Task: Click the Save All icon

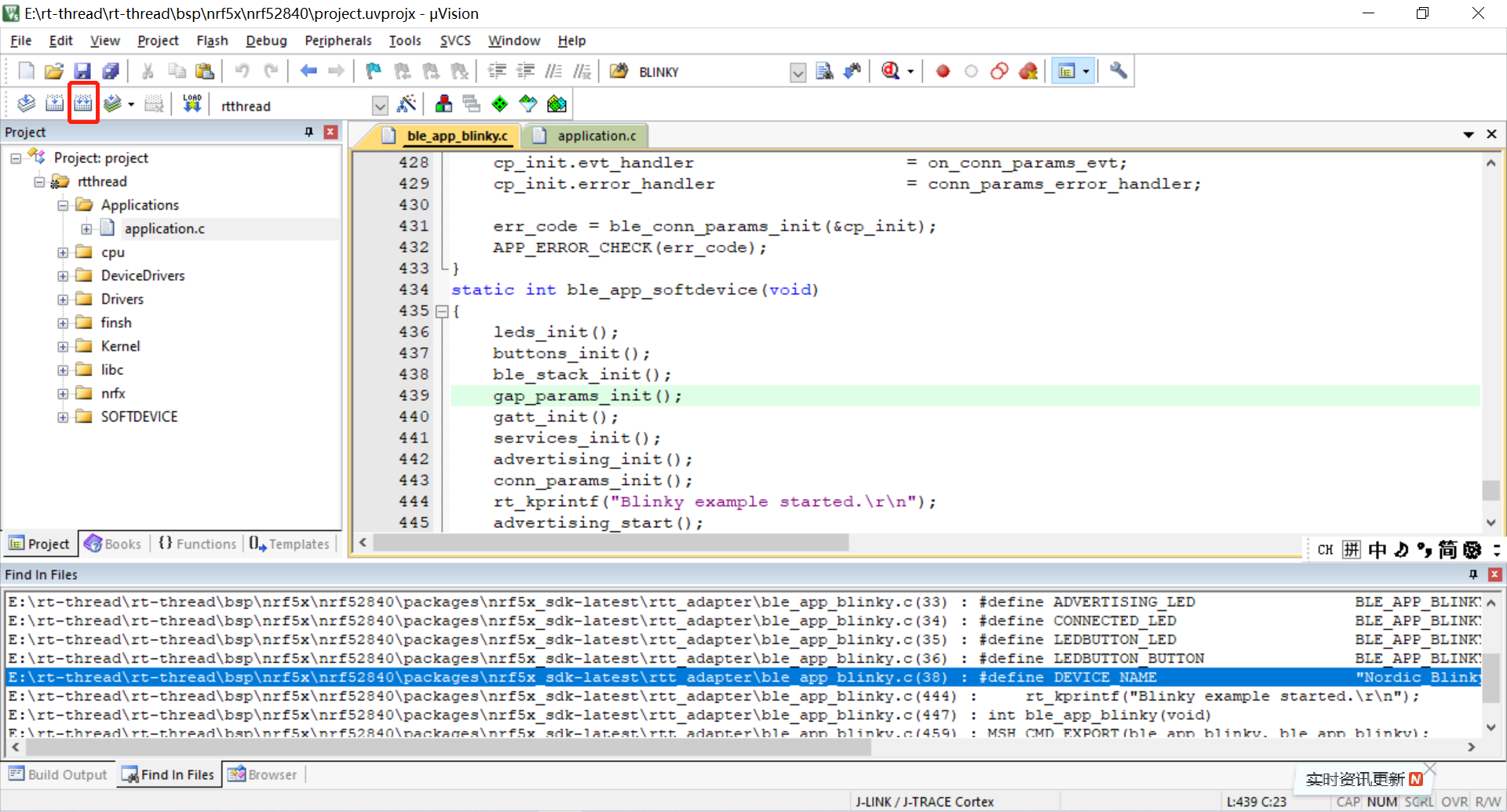Action: pyautogui.click(x=111, y=71)
